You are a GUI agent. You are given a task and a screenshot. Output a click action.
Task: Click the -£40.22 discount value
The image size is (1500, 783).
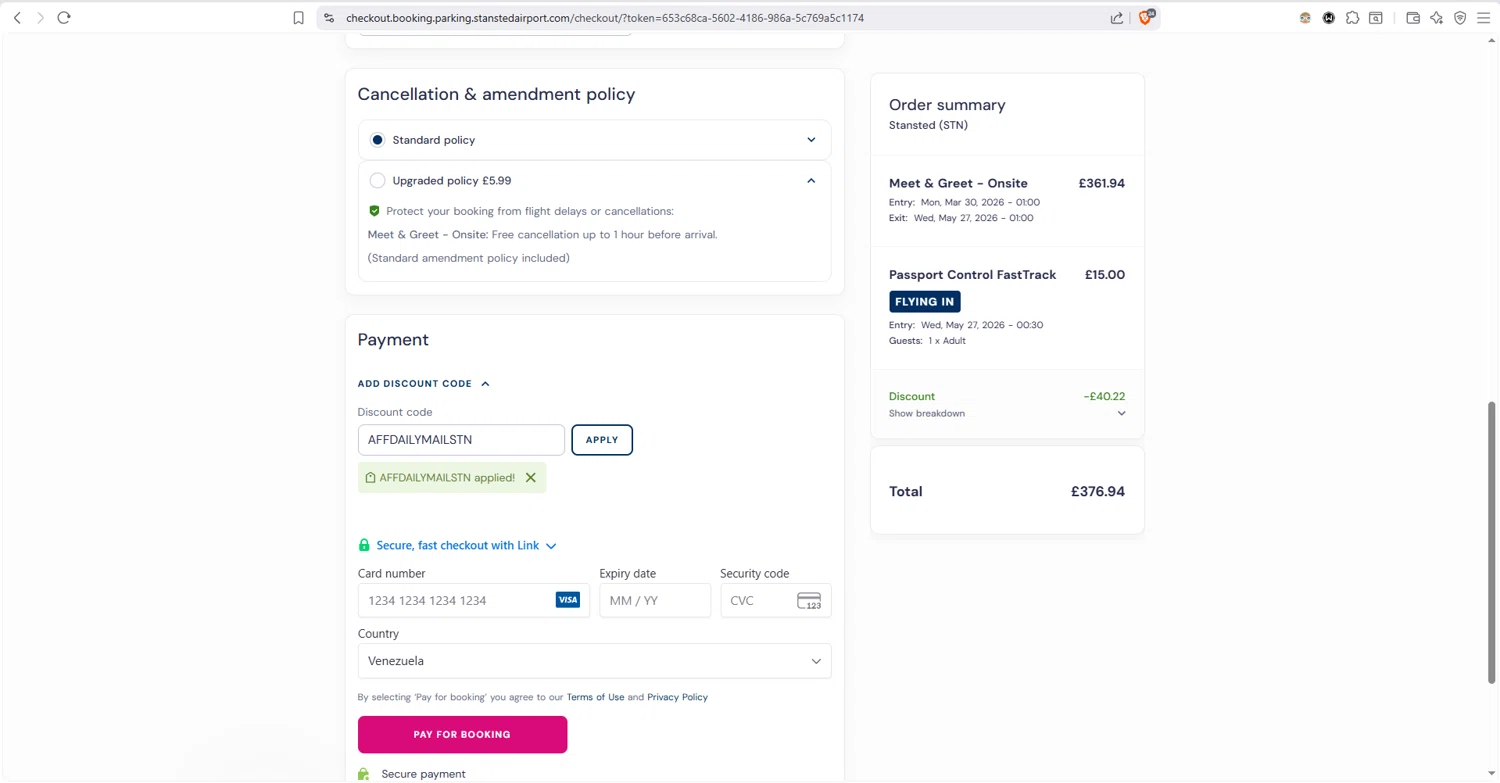[1104, 397]
